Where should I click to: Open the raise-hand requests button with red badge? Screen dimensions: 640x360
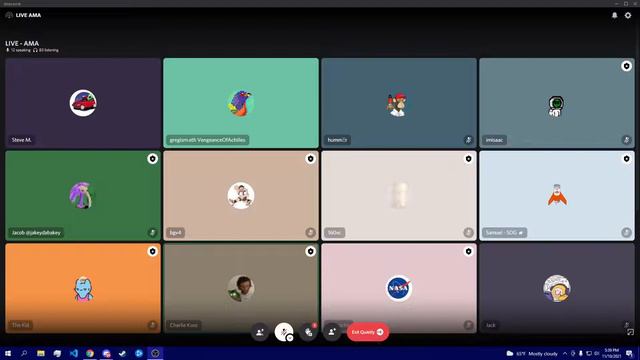click(x=309, y=332)
